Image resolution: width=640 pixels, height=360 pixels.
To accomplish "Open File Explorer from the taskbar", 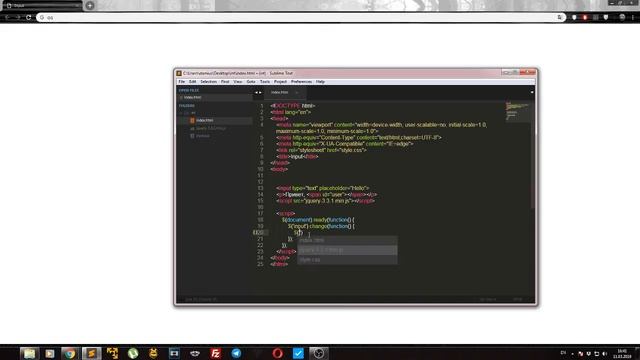I will 29,353.
